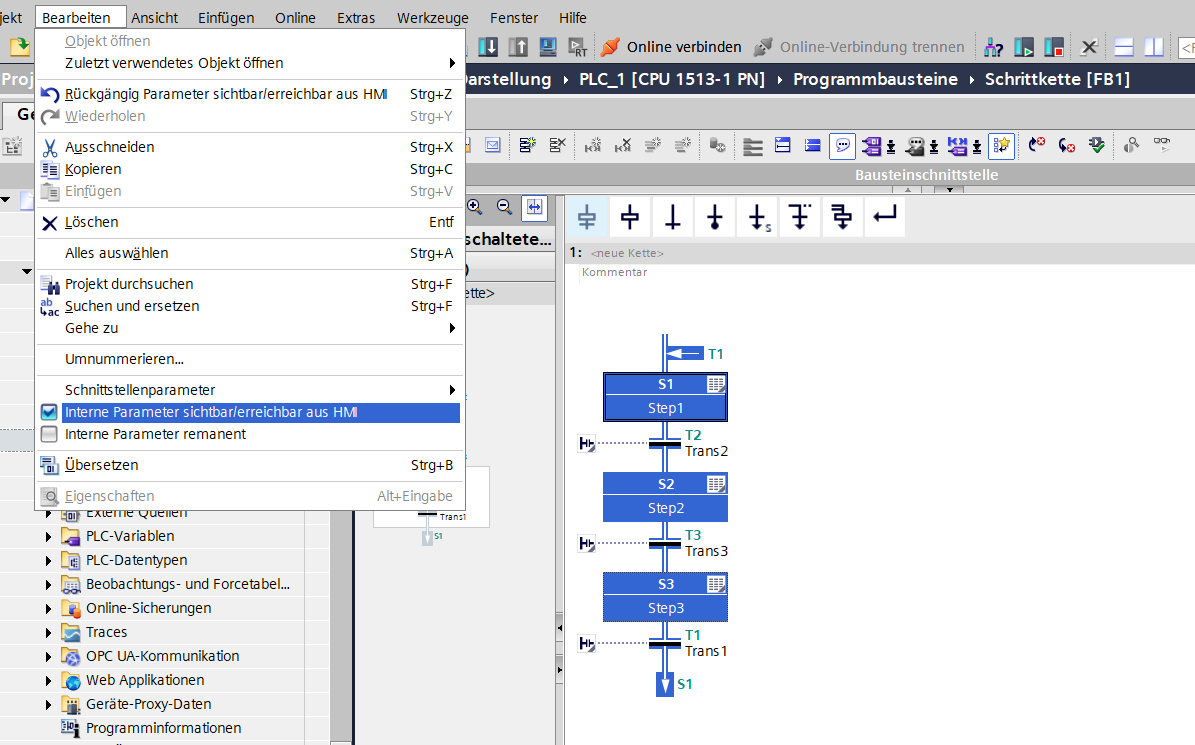The width and height of the screenshot is (1195, 745).
Task: Click the Start CPU icon
Action: pyautogui.click(x=1024, y=47)
